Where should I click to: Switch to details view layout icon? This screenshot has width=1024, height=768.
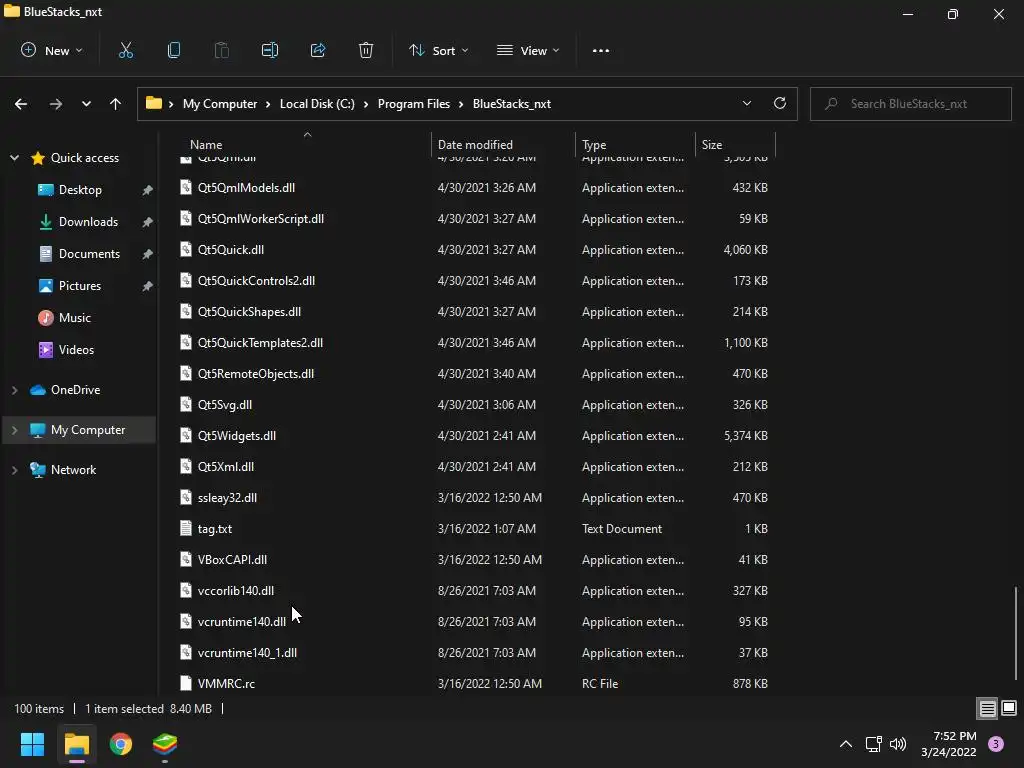click(x=987, y=709)
